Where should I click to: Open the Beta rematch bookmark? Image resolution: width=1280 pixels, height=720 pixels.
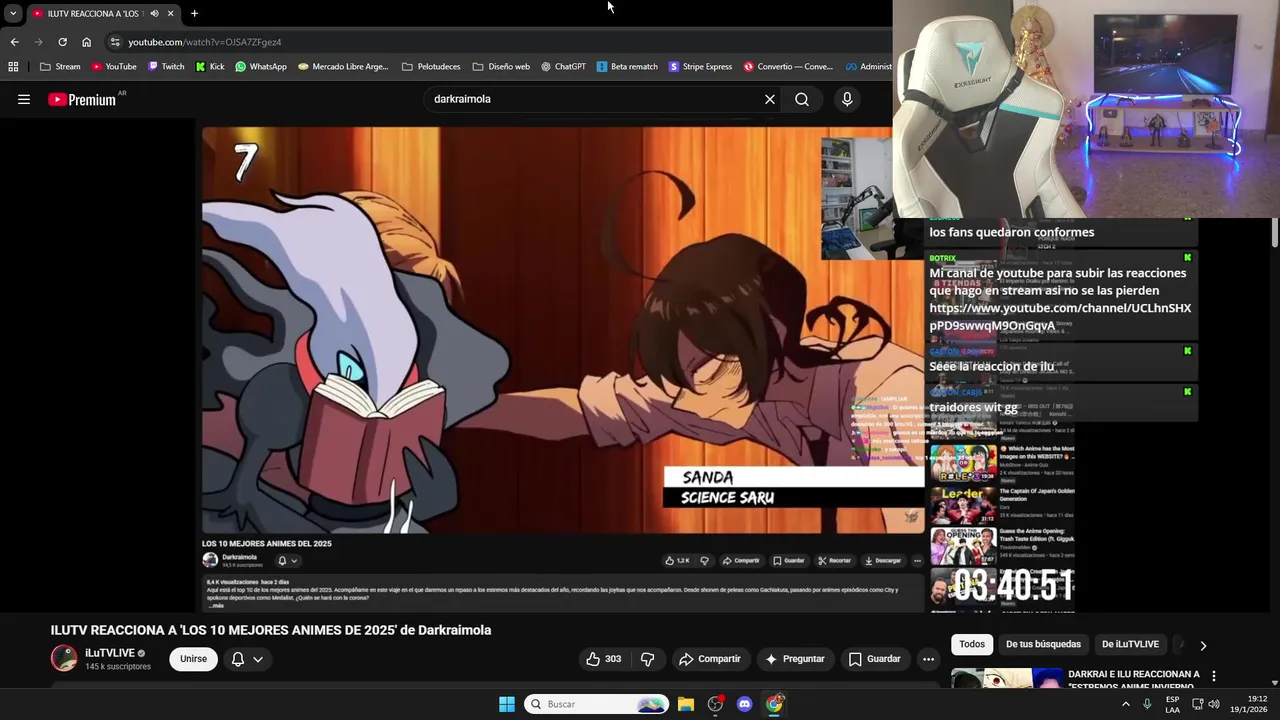pyautogui.click(x=627, y=67)
